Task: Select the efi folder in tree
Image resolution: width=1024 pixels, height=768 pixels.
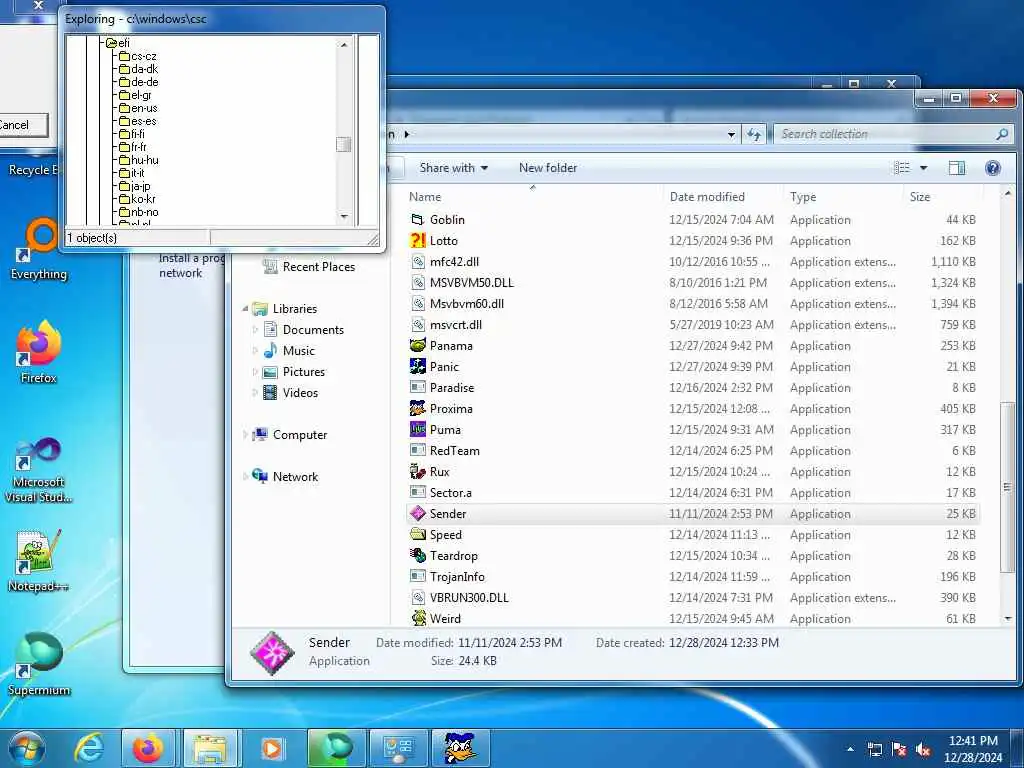Action: [x=118, y=43]
